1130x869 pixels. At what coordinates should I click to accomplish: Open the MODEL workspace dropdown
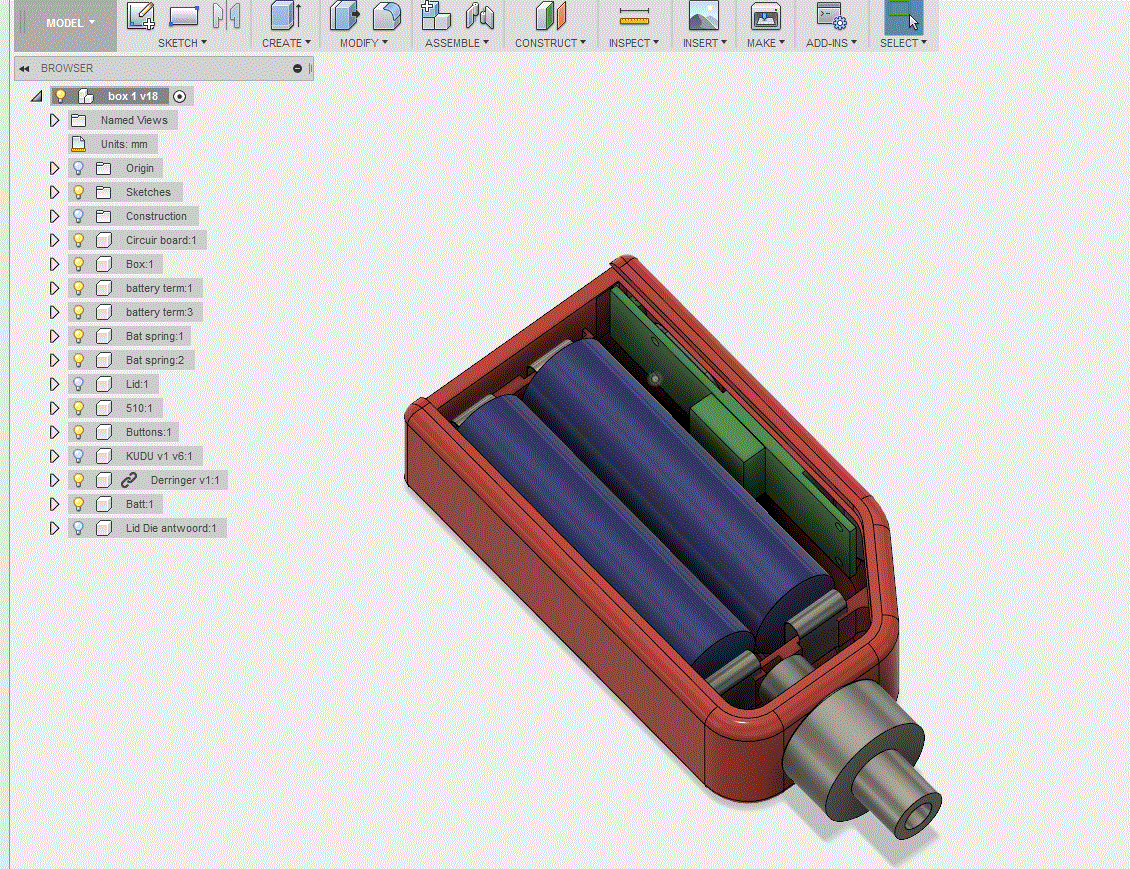pyautogui.click(x=71, y=23)
